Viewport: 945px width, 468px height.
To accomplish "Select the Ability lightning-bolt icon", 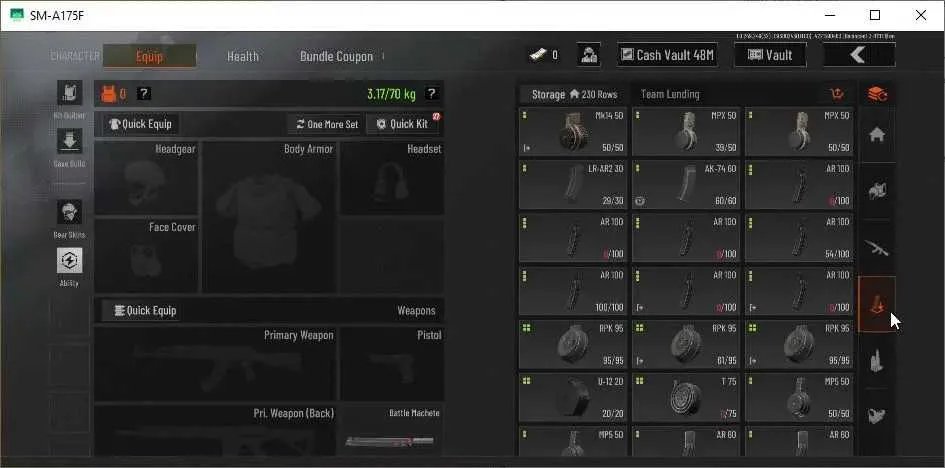I will click(x=69, y=260).
